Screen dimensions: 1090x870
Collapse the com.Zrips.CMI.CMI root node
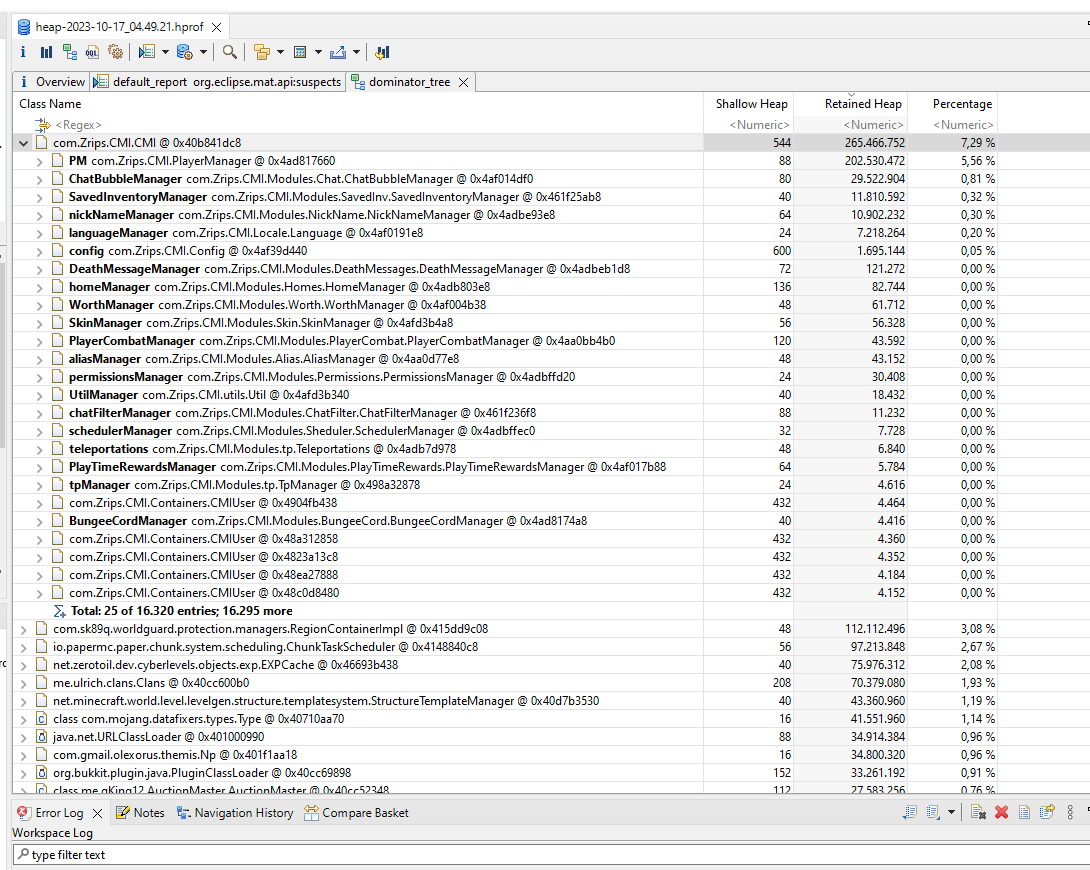22,142
